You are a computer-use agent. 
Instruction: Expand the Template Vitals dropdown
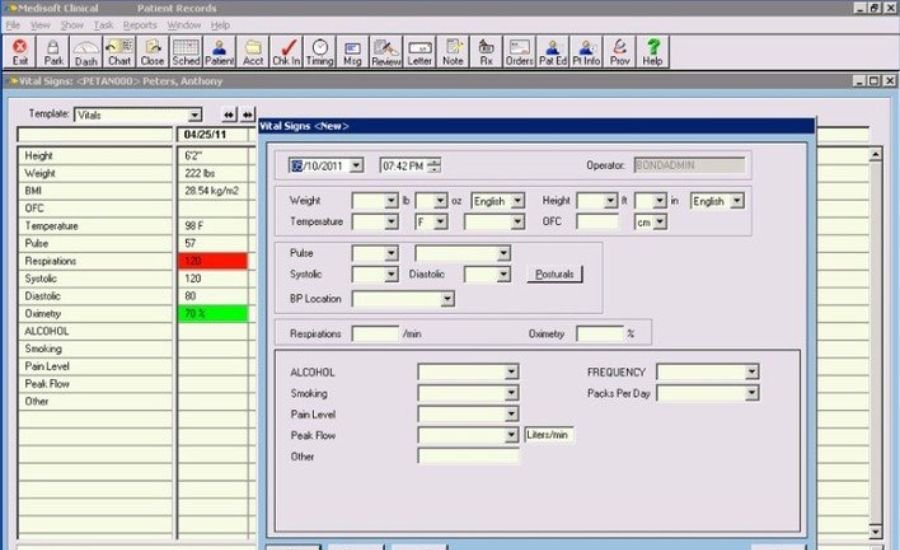click(x=195, y=115)
